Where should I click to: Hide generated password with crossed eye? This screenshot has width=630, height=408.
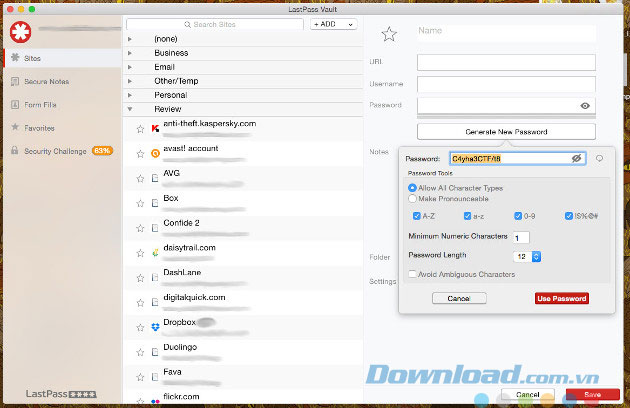click(577, 158)
